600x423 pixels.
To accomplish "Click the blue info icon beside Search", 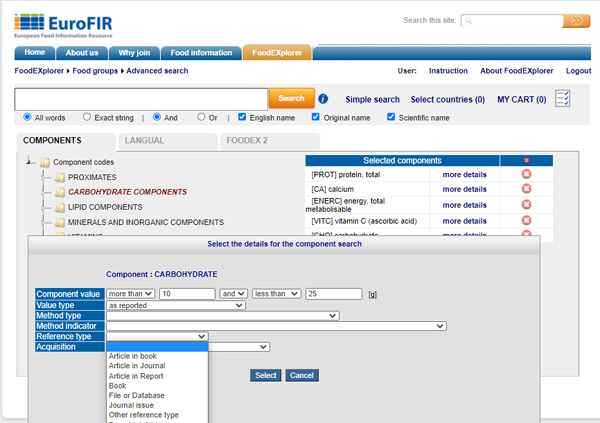I will (323, 99).
